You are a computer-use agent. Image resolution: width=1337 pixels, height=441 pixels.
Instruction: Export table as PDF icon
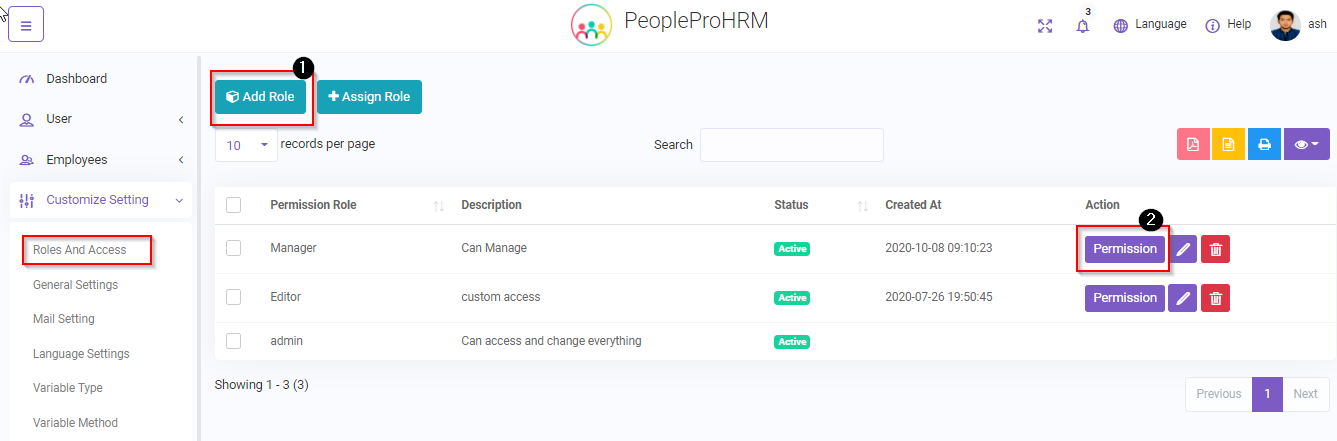point(1193,145)
